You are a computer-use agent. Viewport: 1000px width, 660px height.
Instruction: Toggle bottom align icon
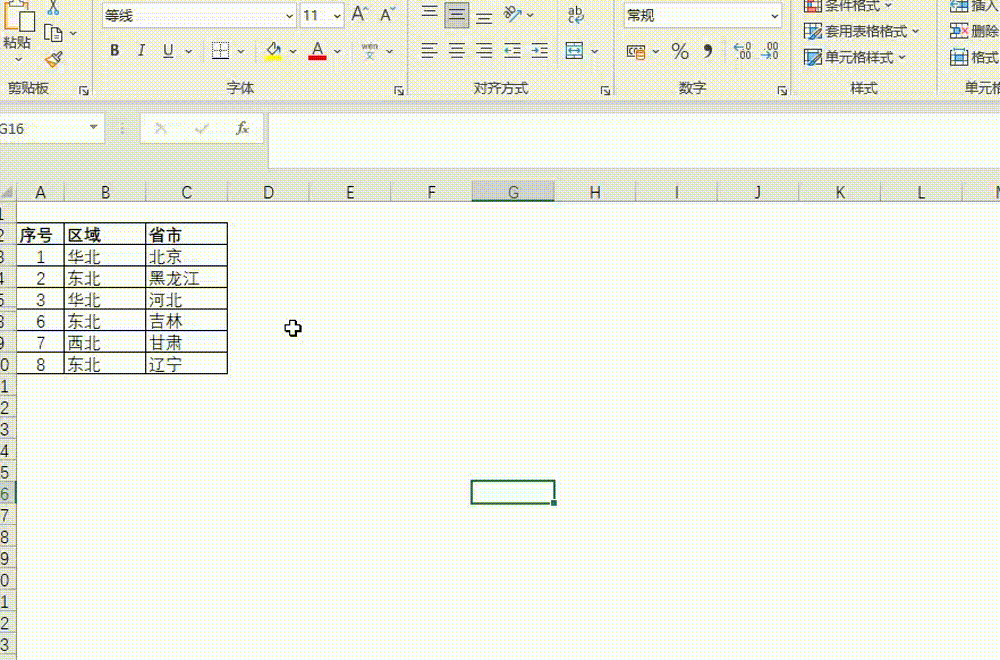[x=485, y=15]
